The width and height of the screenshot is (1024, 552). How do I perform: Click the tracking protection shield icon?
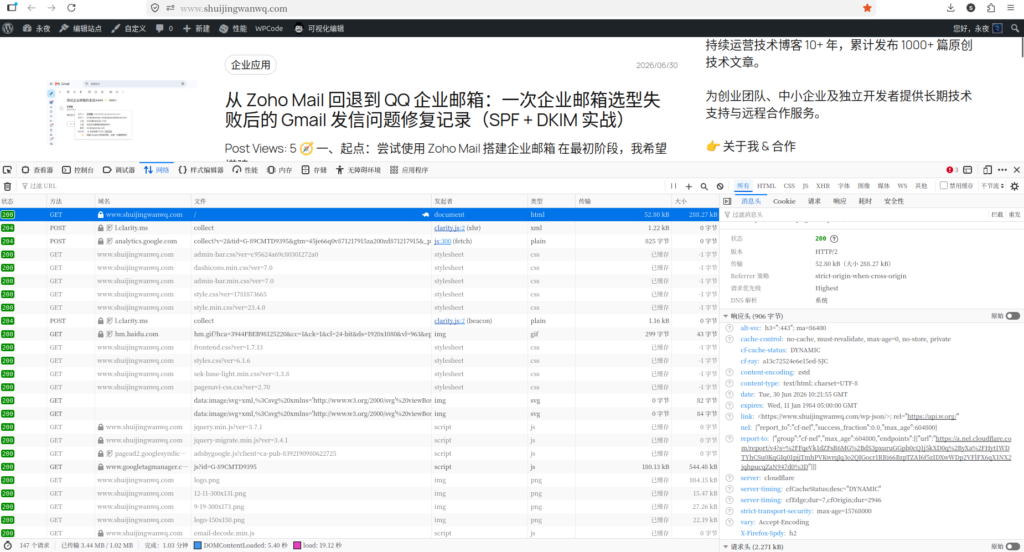point(155,8)
